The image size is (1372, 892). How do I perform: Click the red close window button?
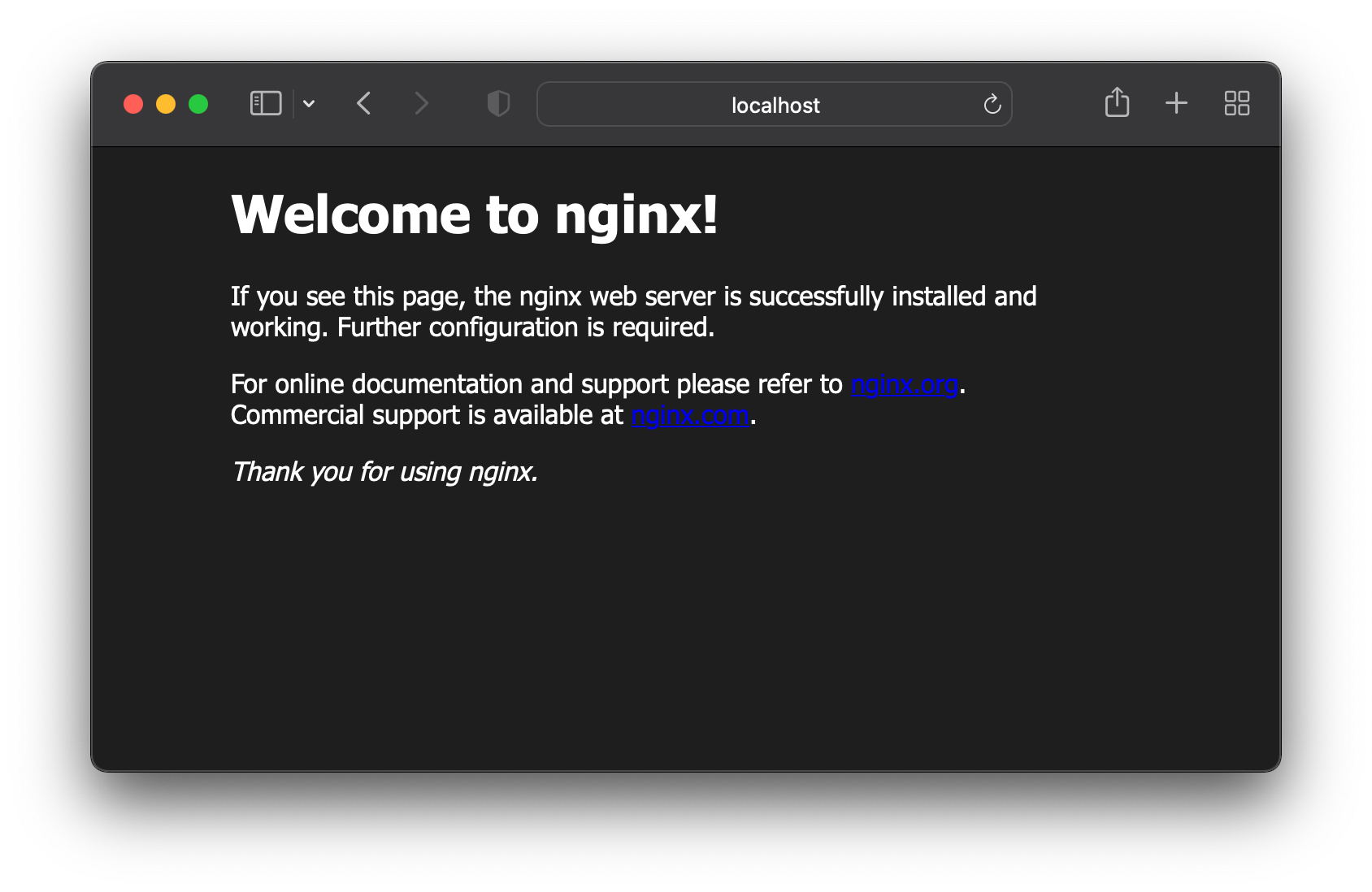[x=133, y=103]
